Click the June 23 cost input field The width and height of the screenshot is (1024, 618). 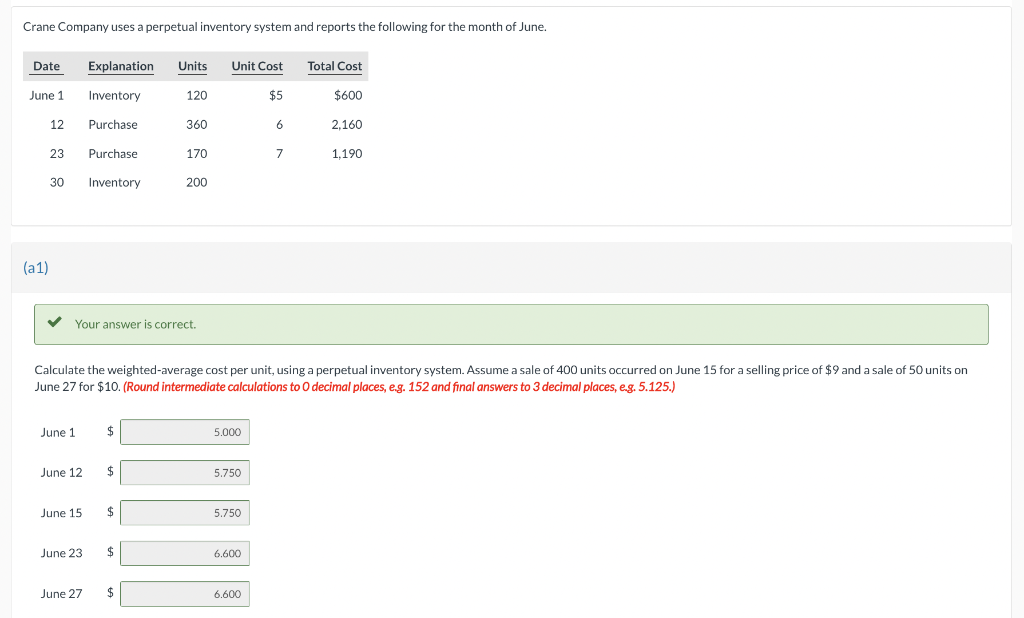[185, 553]
